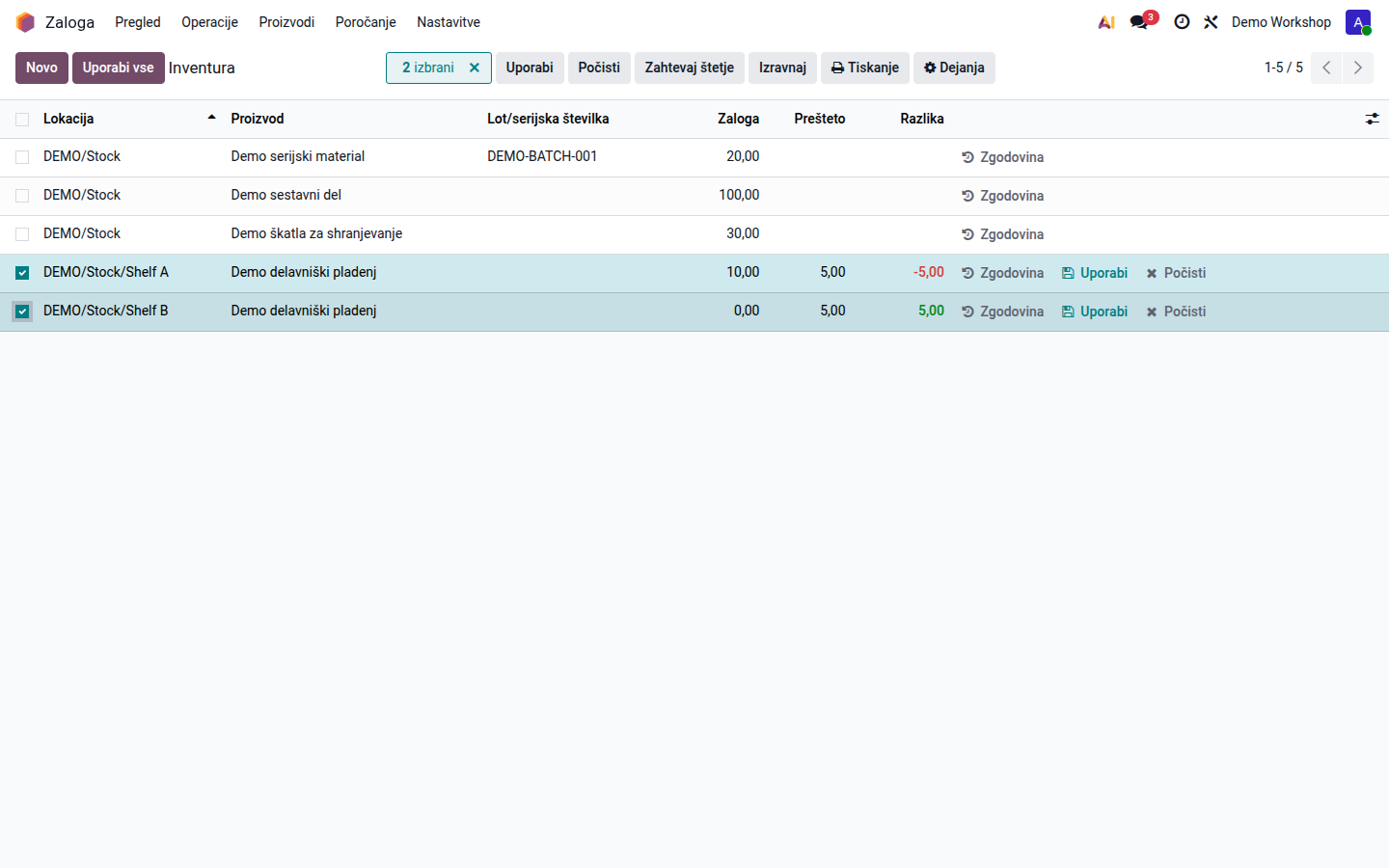Viewport: 1389px width, 868px height.
Task: Switch company via Demo Workshop
Action: tap(1281, 22)
